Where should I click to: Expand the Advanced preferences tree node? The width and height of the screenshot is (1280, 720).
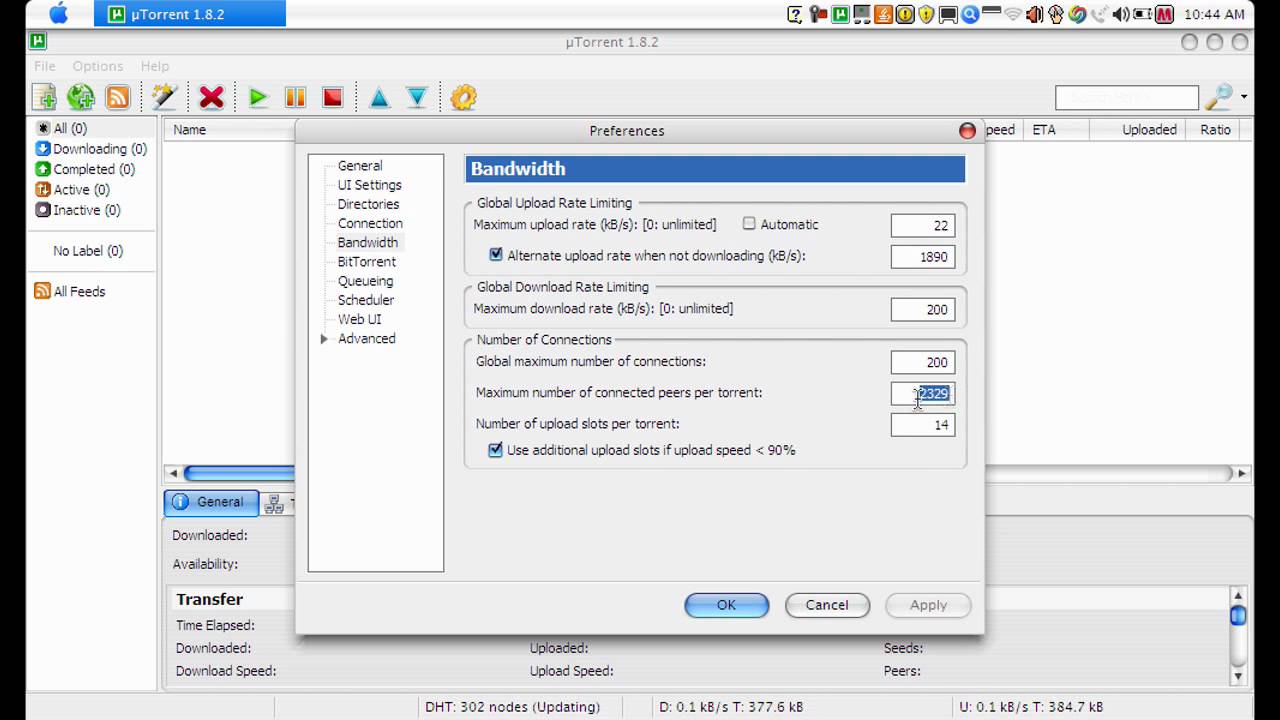324,339
